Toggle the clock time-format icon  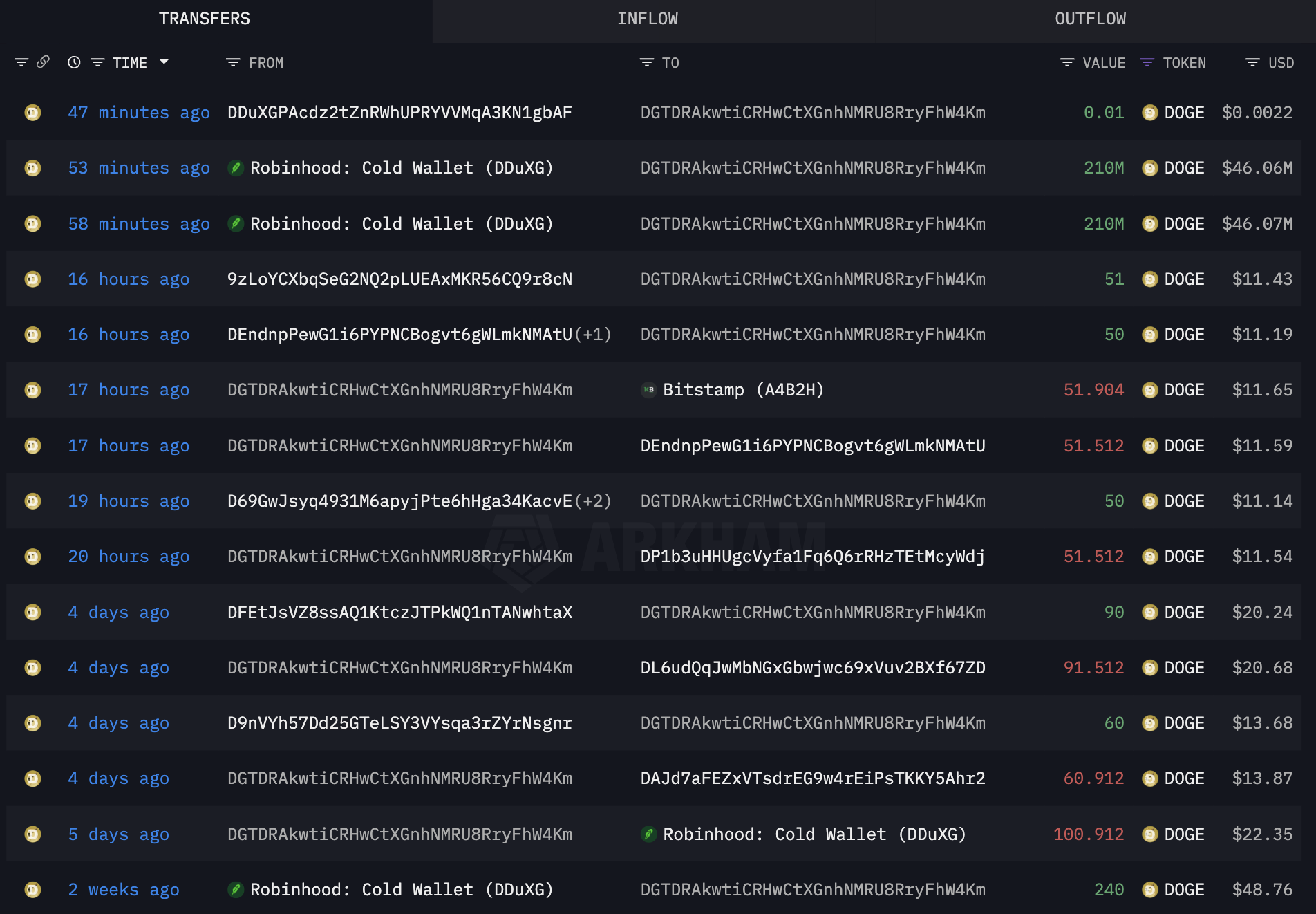tap(74, 63)
